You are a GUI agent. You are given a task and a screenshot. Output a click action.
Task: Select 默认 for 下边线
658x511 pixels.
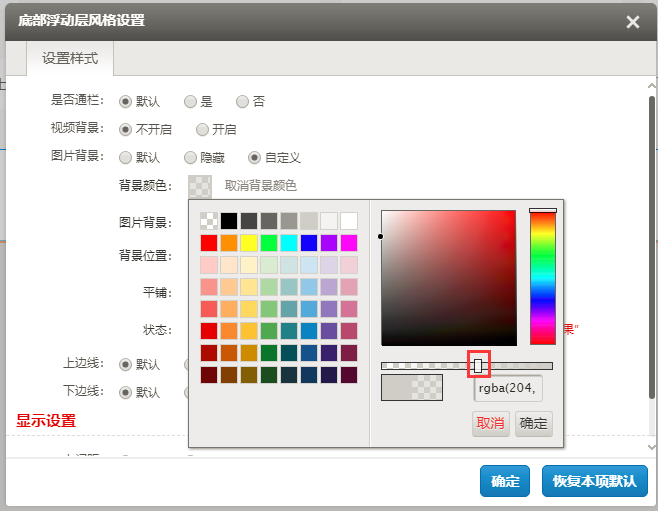pyautogui.click(x=125, y=393)
